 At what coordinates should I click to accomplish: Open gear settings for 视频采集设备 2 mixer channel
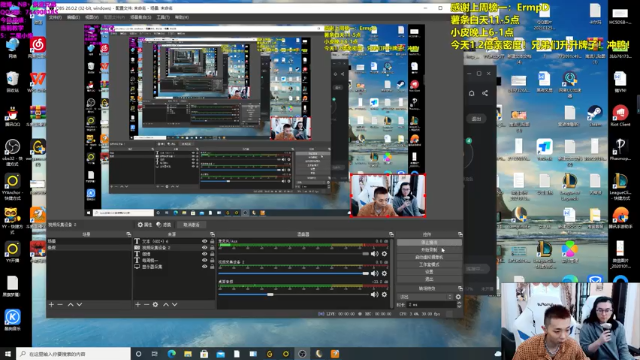click(384, 273)
